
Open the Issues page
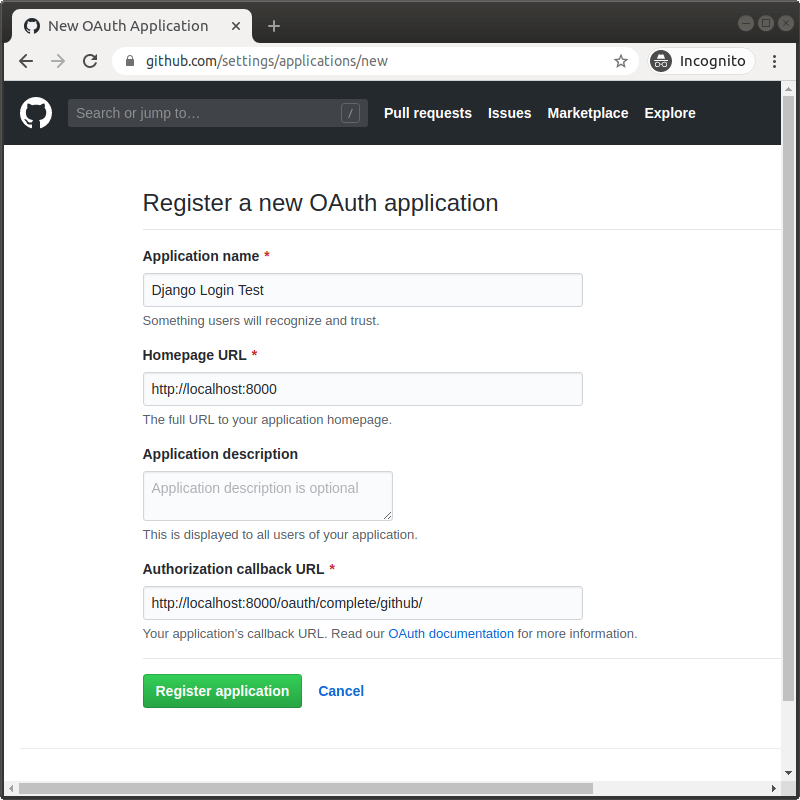[510, 113]
